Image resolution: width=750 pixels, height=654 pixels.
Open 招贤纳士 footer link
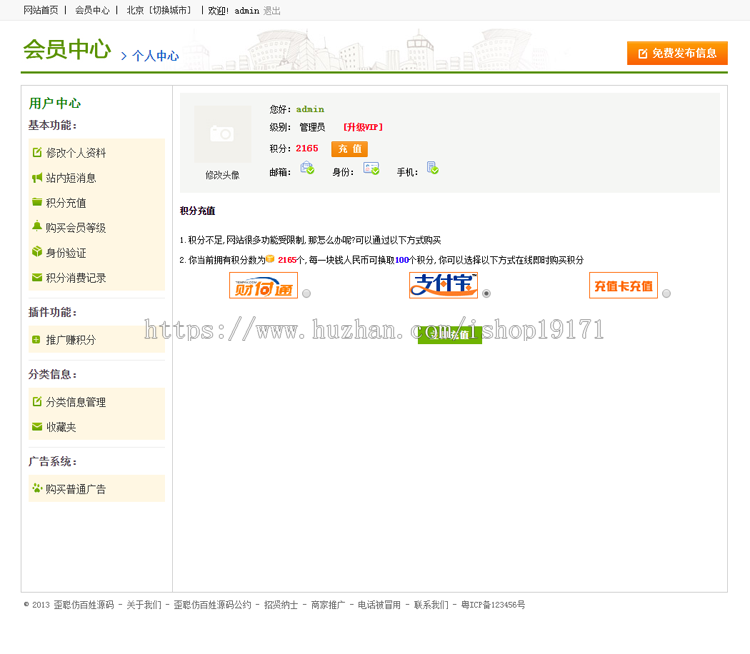(281, 605)
